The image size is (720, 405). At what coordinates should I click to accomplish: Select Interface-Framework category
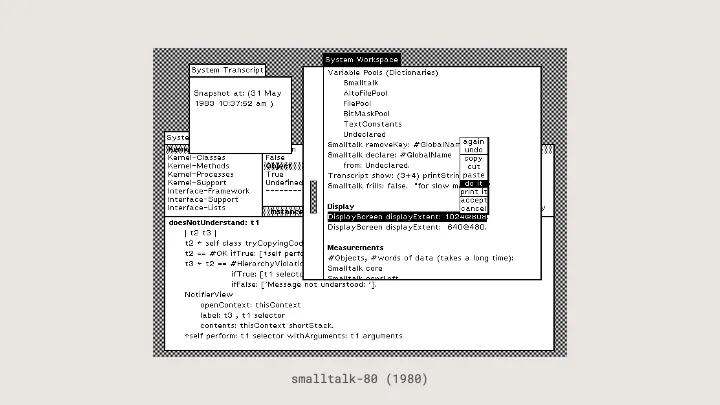(x=208, y=191)
